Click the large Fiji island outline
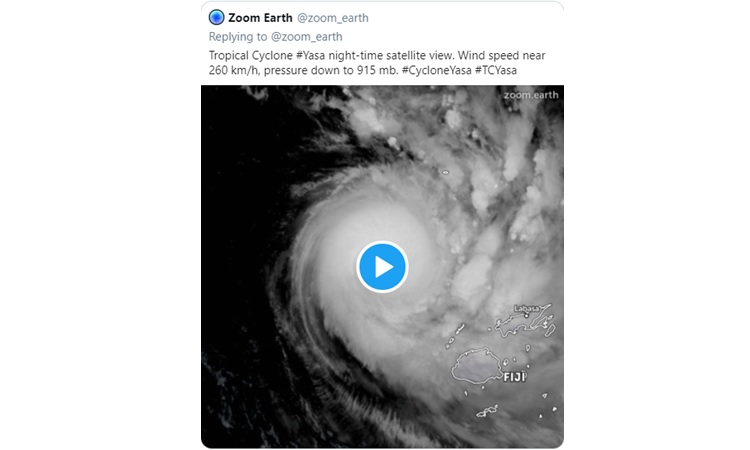Viewport: 750px width, 450px height. 475,366
